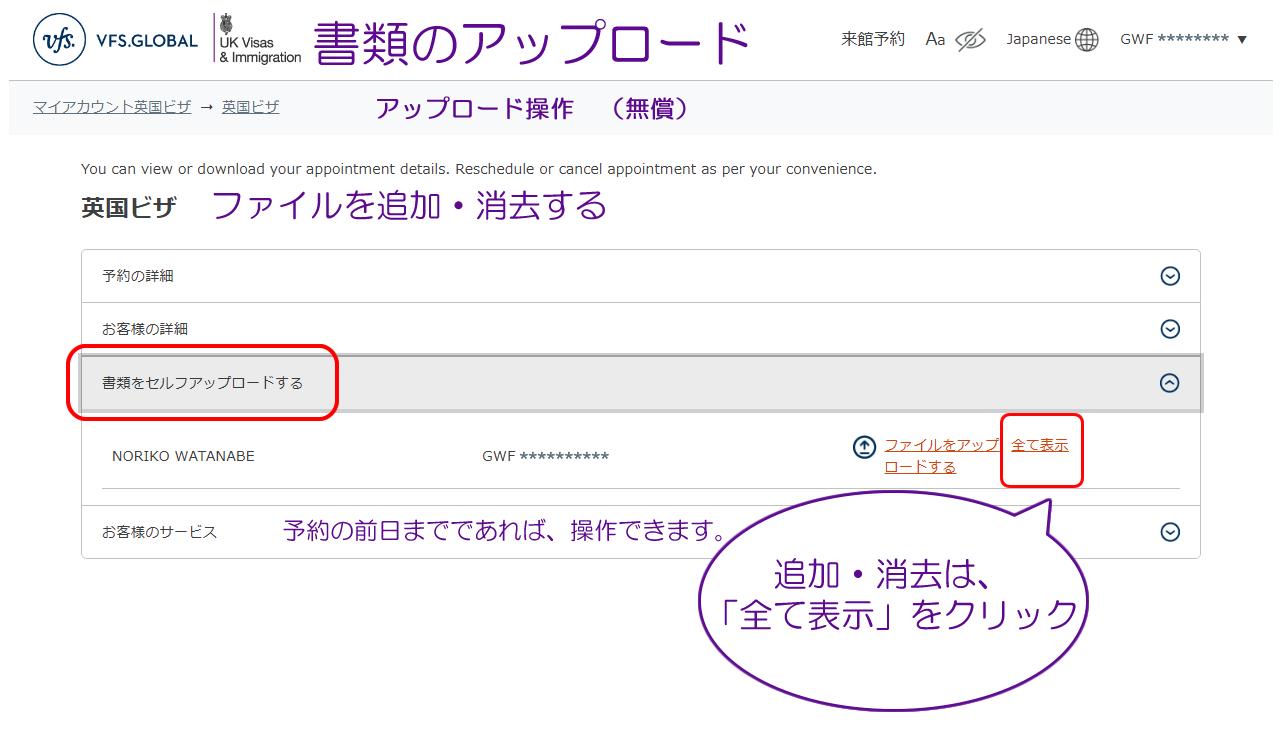Click the 予約の詳細 section title

click(x=138, y=276)
